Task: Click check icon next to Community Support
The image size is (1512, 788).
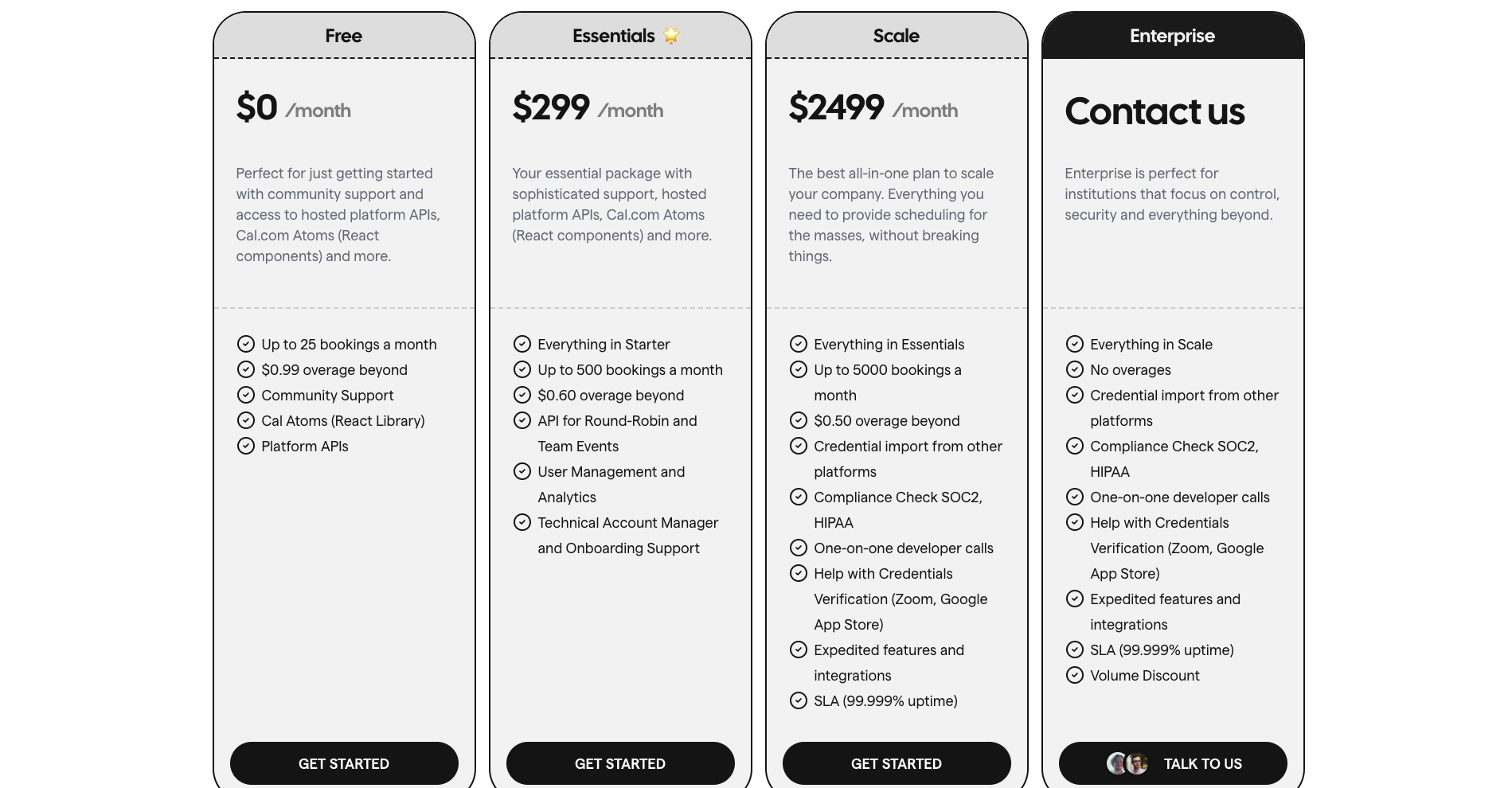Action: tap(246, 395)
